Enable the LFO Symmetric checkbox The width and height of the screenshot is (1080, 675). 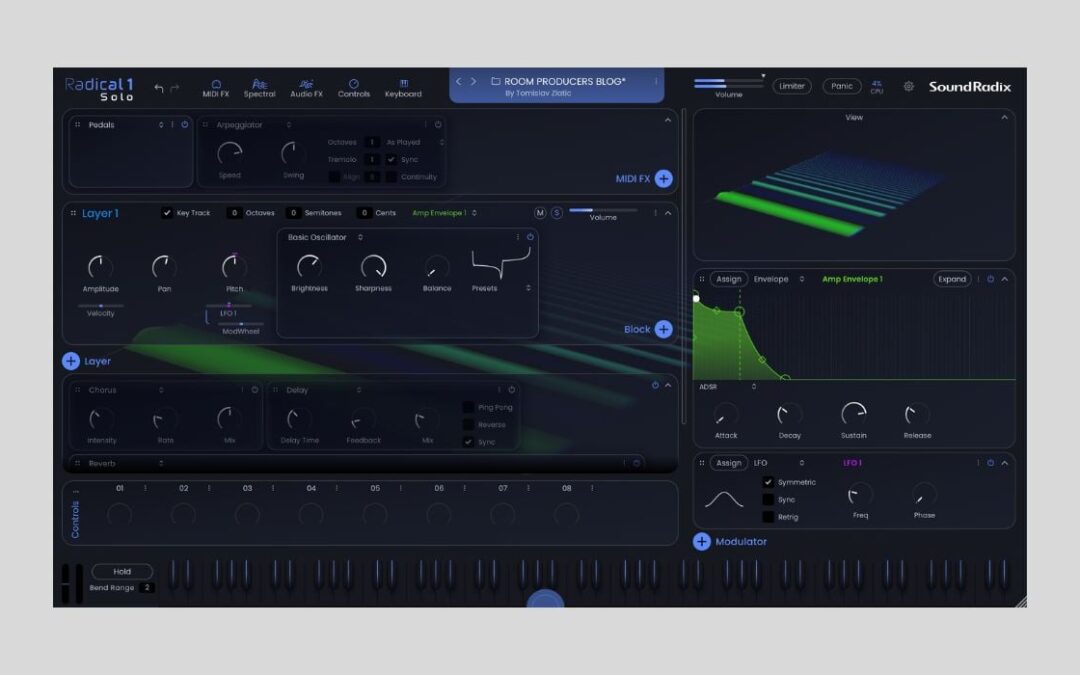tap(768, 482)
